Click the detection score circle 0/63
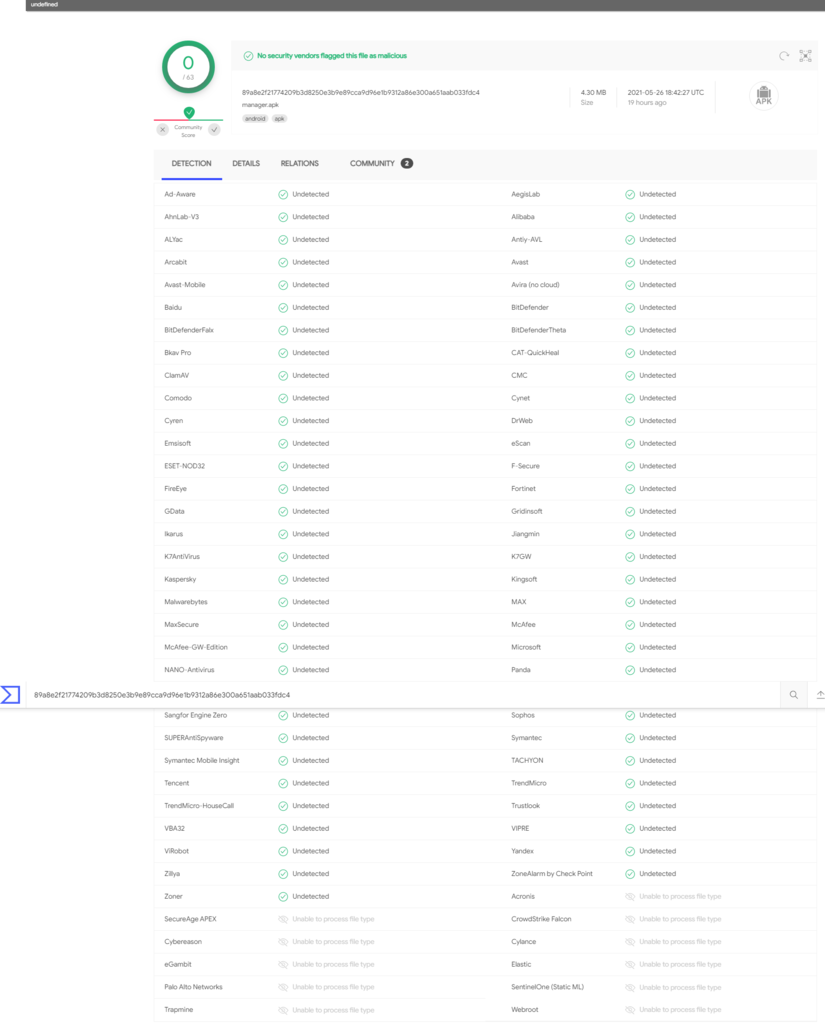 [188, 68]
